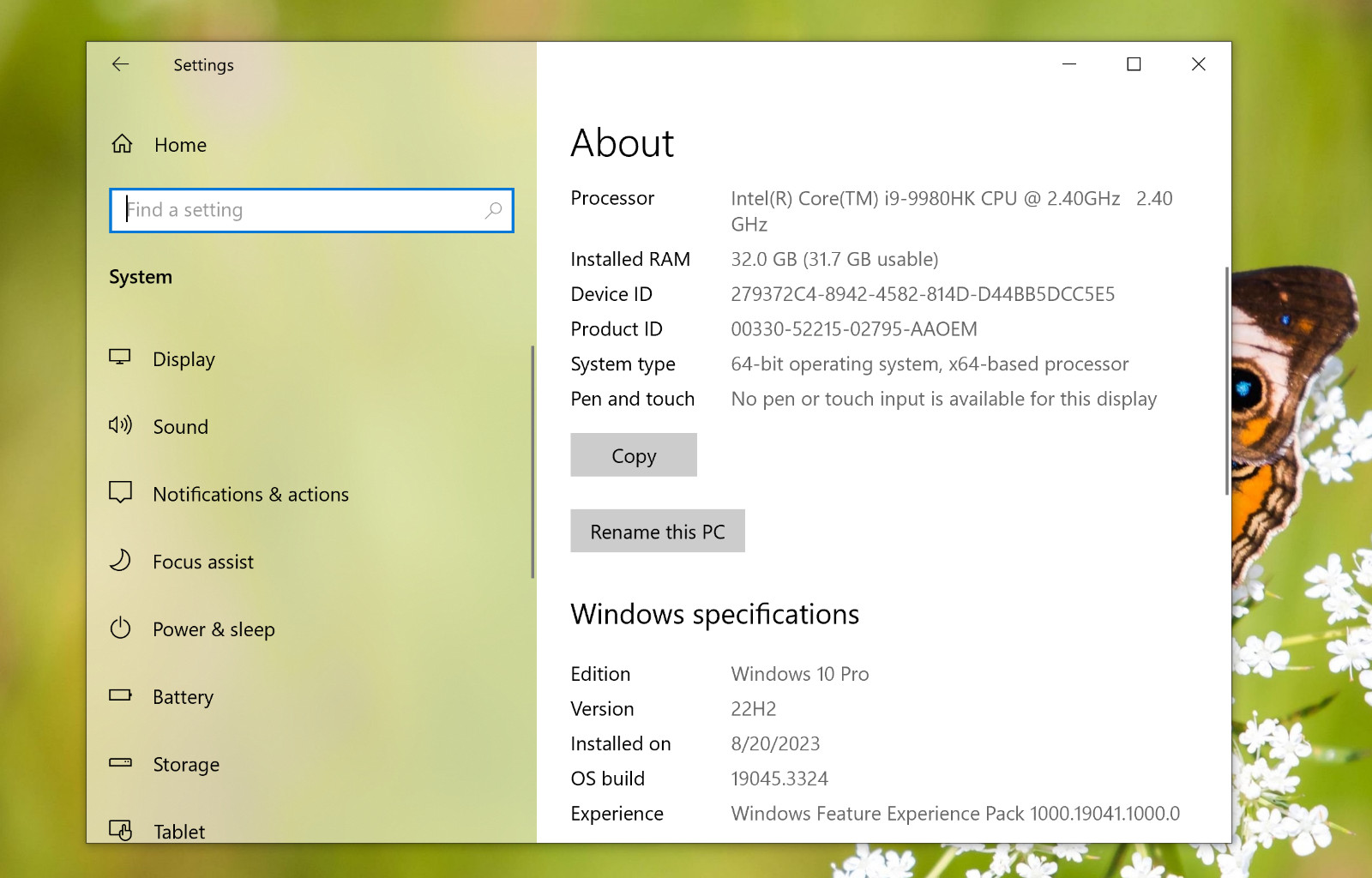Viewport: 1372px width, 878px height.
Task: Click the Storage drive icon
Action: coord(120,762)
